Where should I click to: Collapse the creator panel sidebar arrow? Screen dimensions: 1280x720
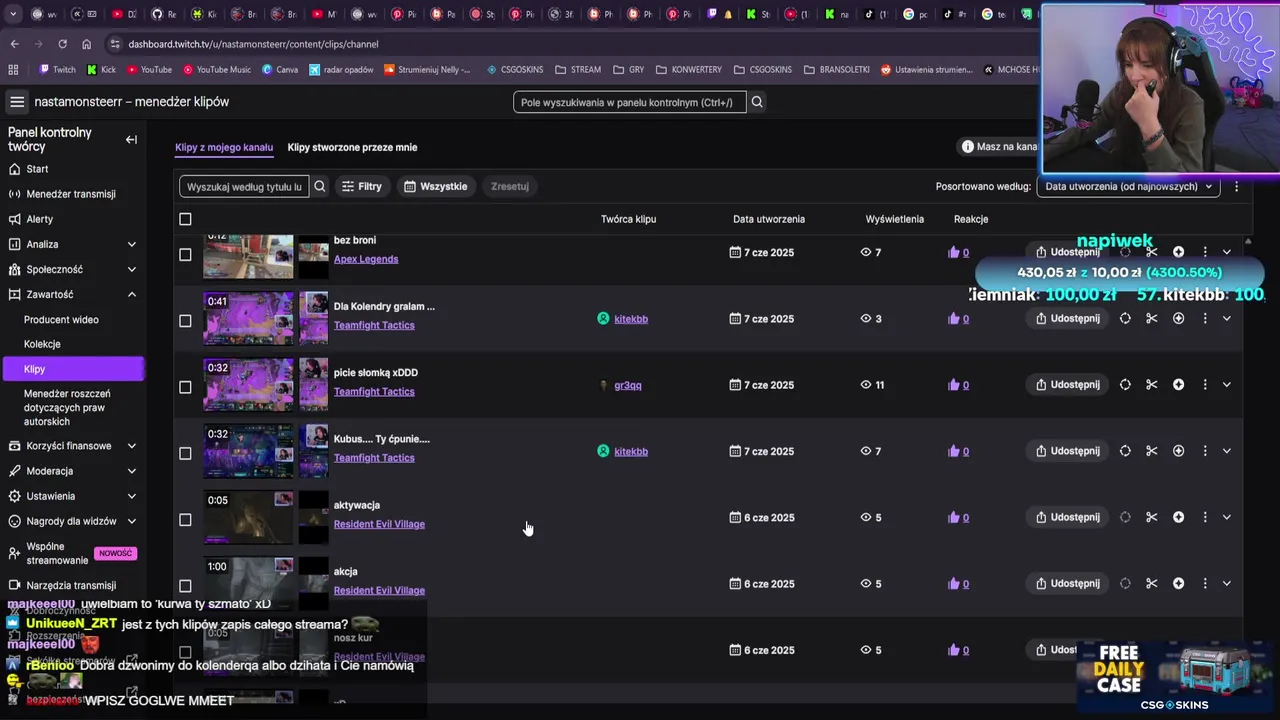(131, 140)
